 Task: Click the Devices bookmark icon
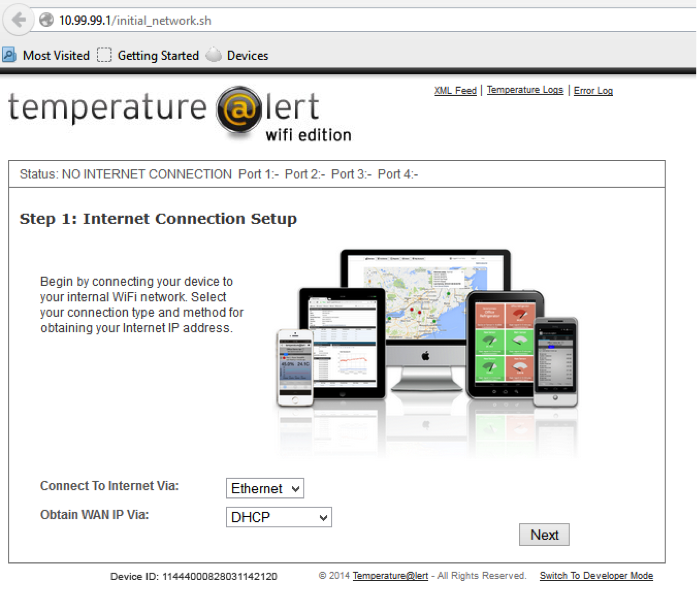click(x=213, y=55)
